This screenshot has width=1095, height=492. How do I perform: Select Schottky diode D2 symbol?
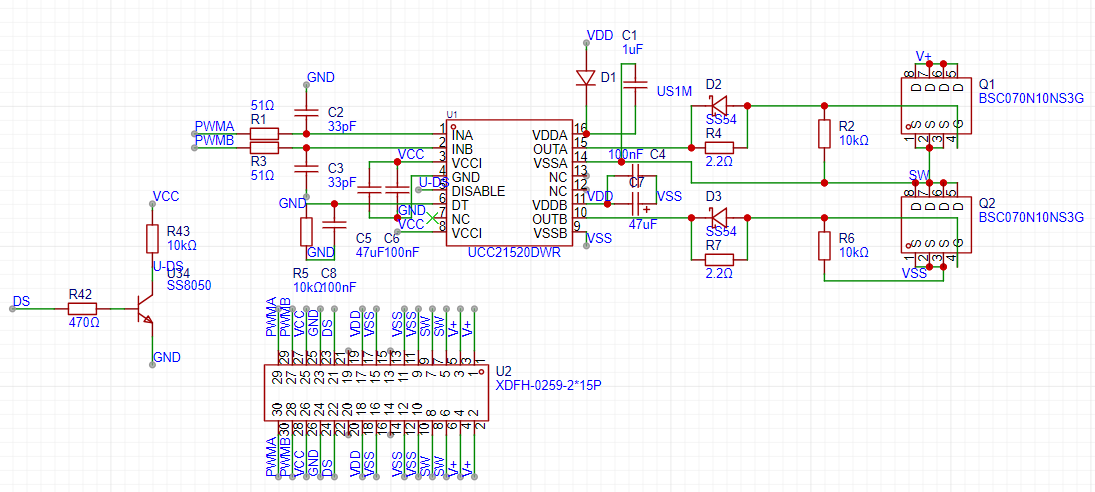719,105
